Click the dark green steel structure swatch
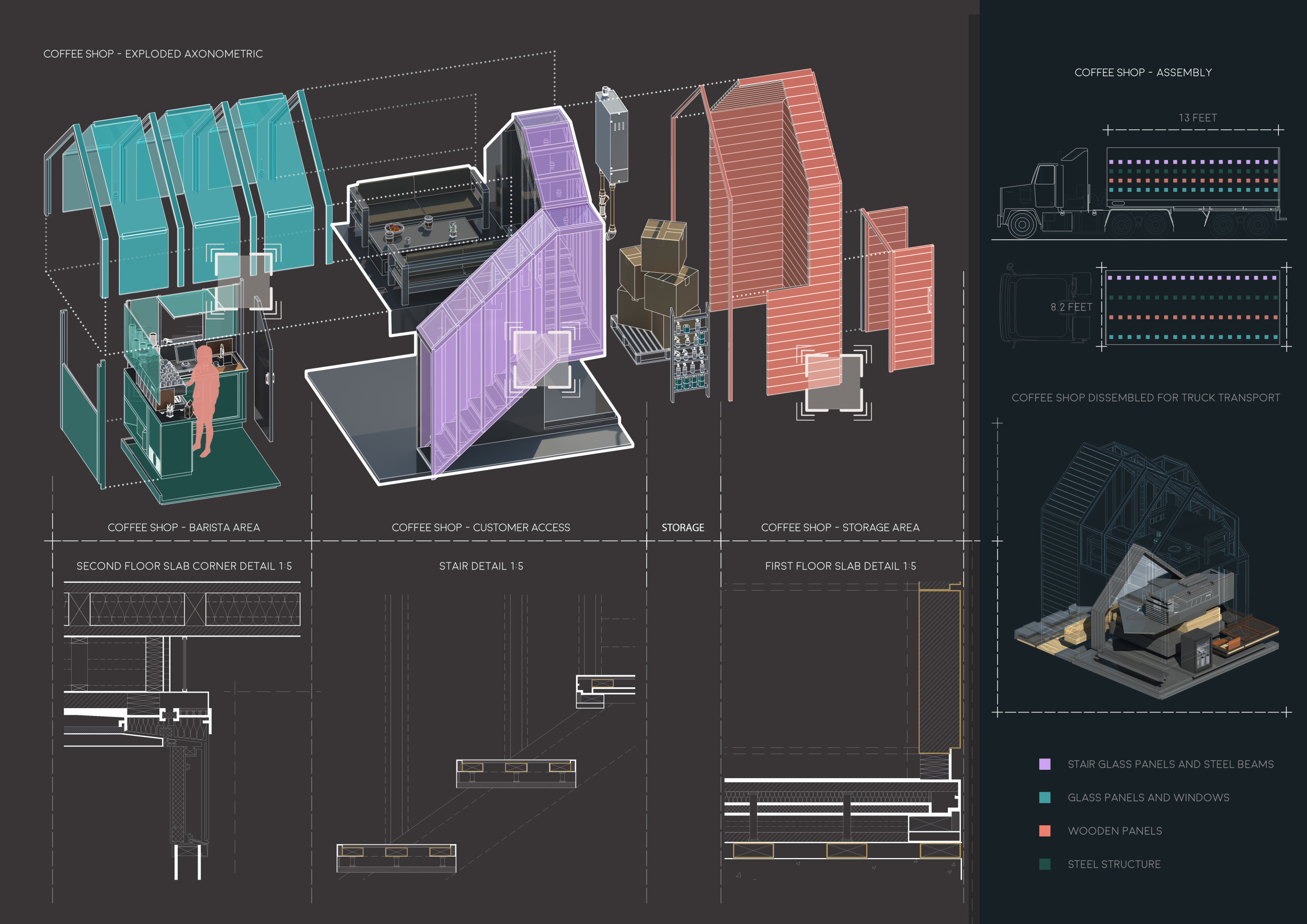Viewport: 1307px width, 924px height. point(1045,864)
